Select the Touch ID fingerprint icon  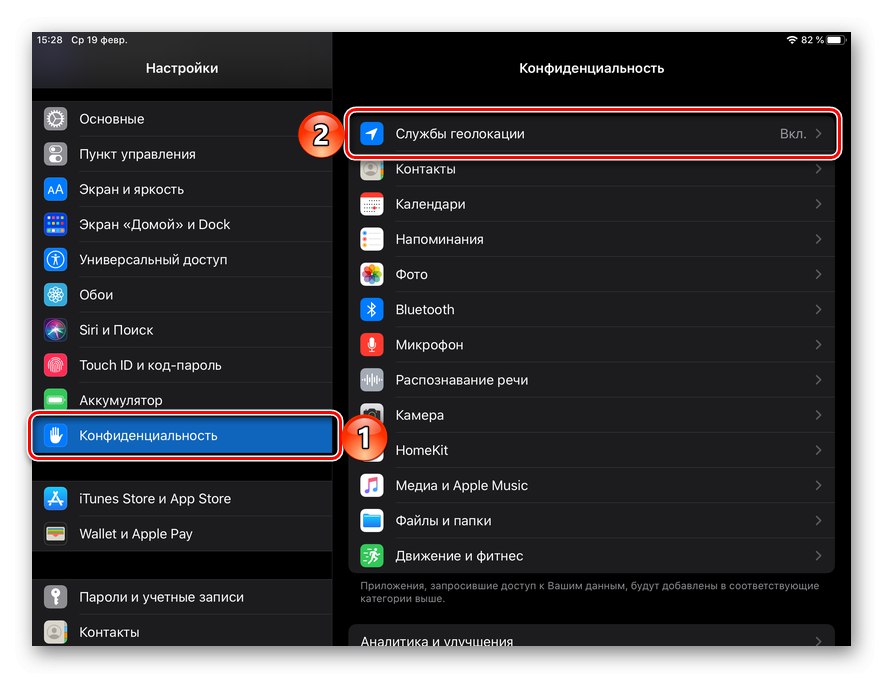[55, 365]
